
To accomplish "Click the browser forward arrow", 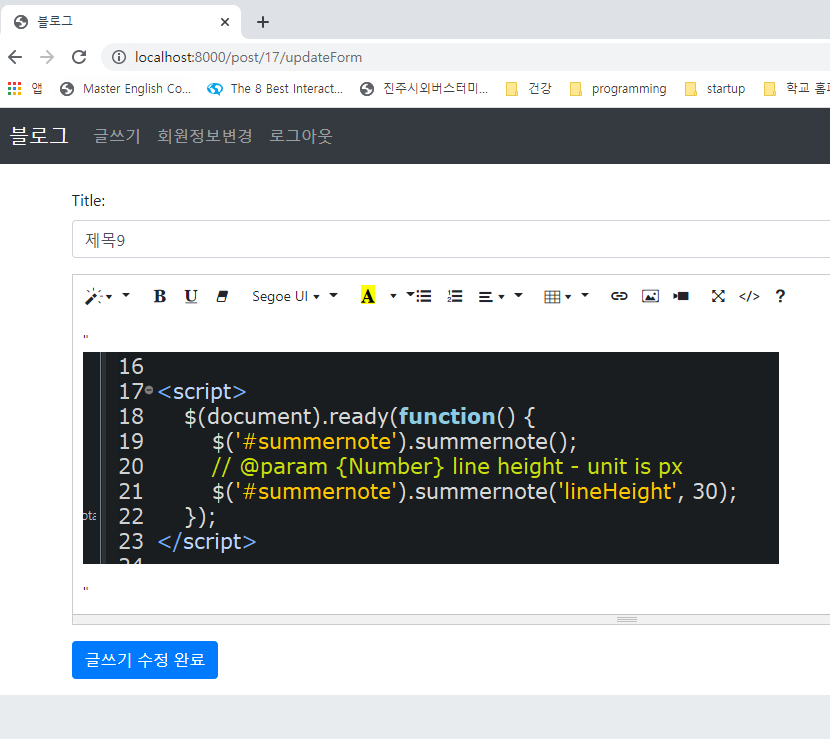I will (x=47, y=57).
